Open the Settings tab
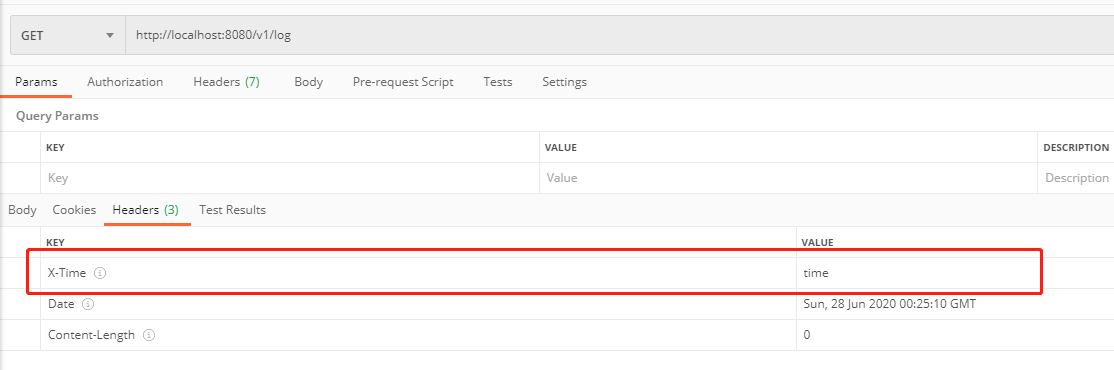This screenshot has width=1114, height=370. [x=565, y=82]
